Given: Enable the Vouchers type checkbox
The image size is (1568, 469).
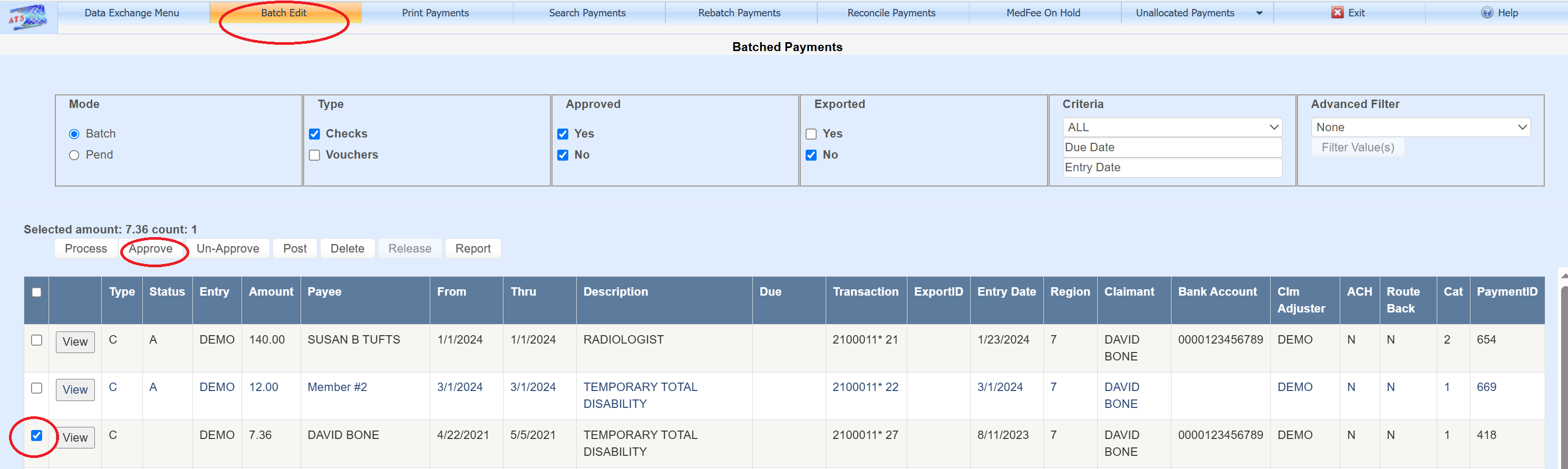Looking at the screenshot, I should point(315,155).
